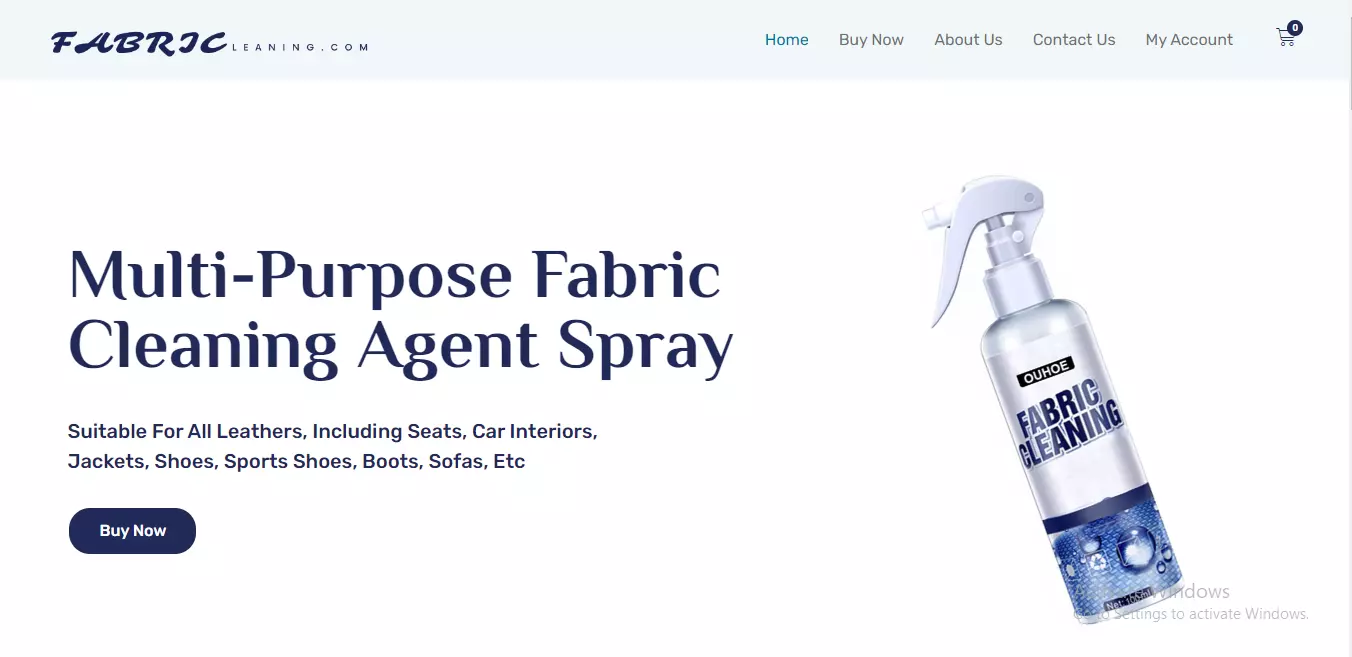Click the cart item count badge
Screen dimensions: 1352x657
[x=1295, y=27]
